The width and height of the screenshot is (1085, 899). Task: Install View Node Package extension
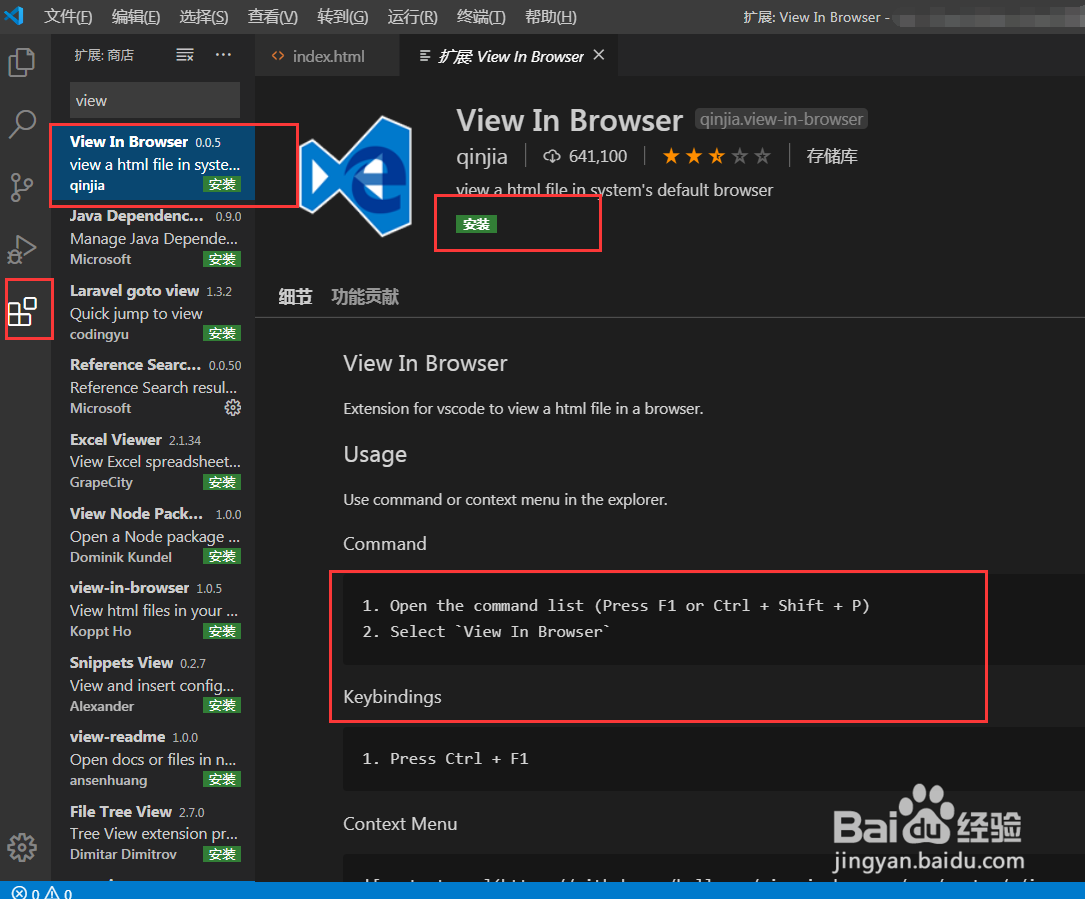coord(221,556)
